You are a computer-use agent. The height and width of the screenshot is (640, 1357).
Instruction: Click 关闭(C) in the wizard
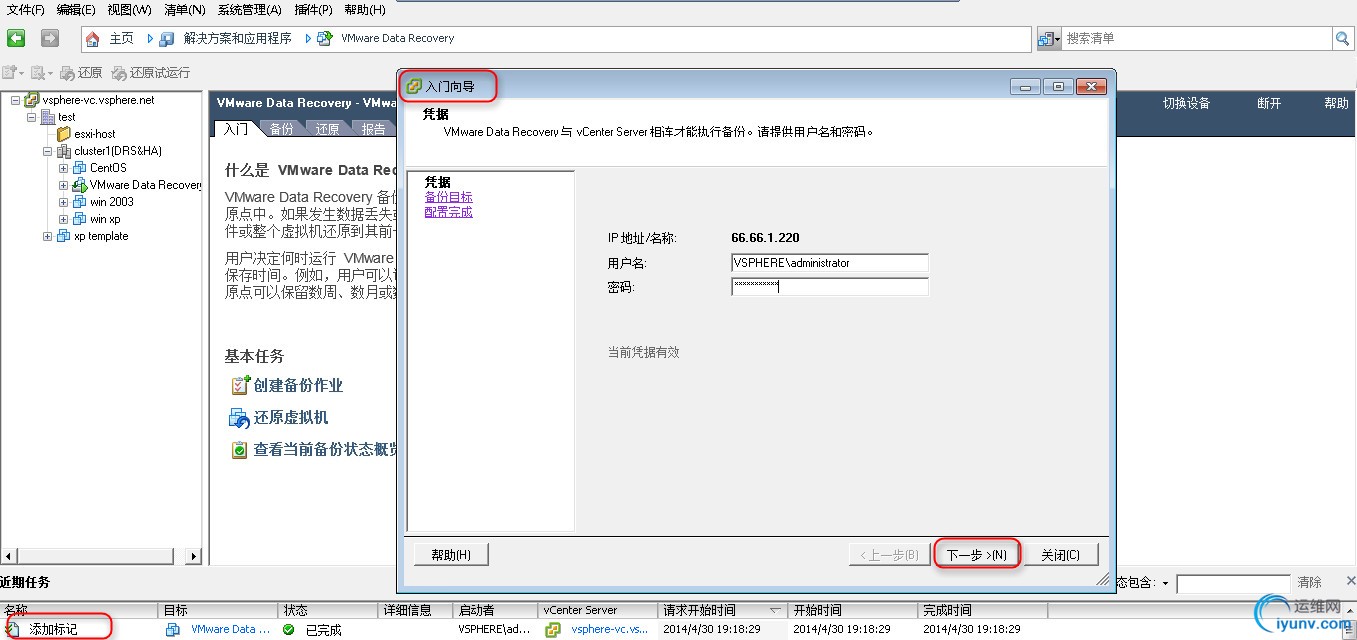[1061, 555]
